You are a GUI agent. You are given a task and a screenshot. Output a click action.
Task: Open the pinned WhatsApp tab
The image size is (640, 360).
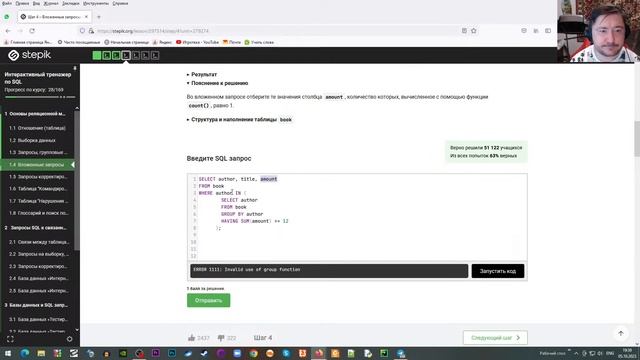point(7,17)
